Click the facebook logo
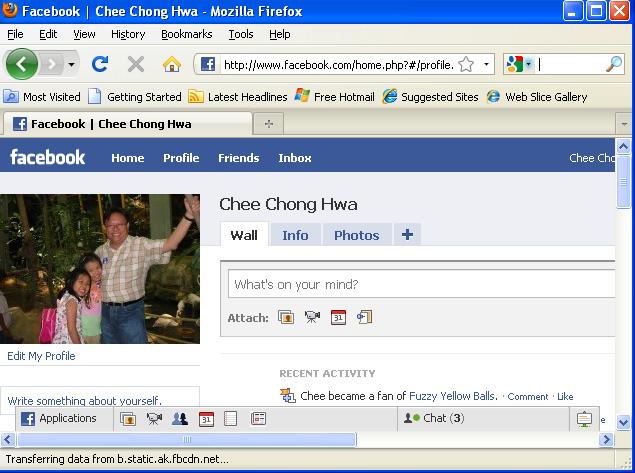The width and height of the screenshot is (635, 473). 47,157
